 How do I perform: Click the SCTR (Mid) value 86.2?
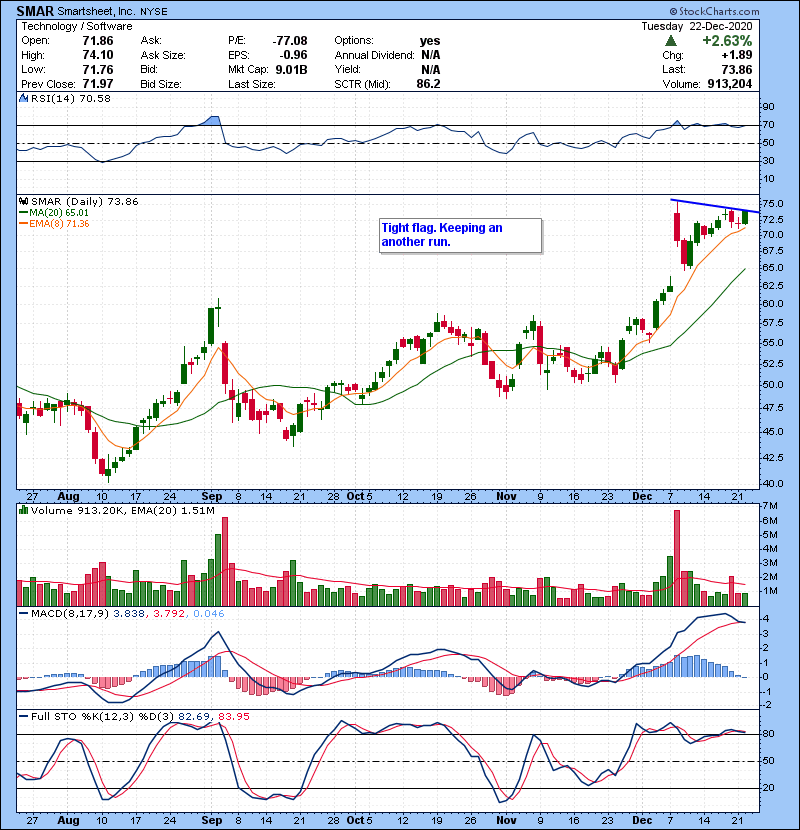pos(428,84)
